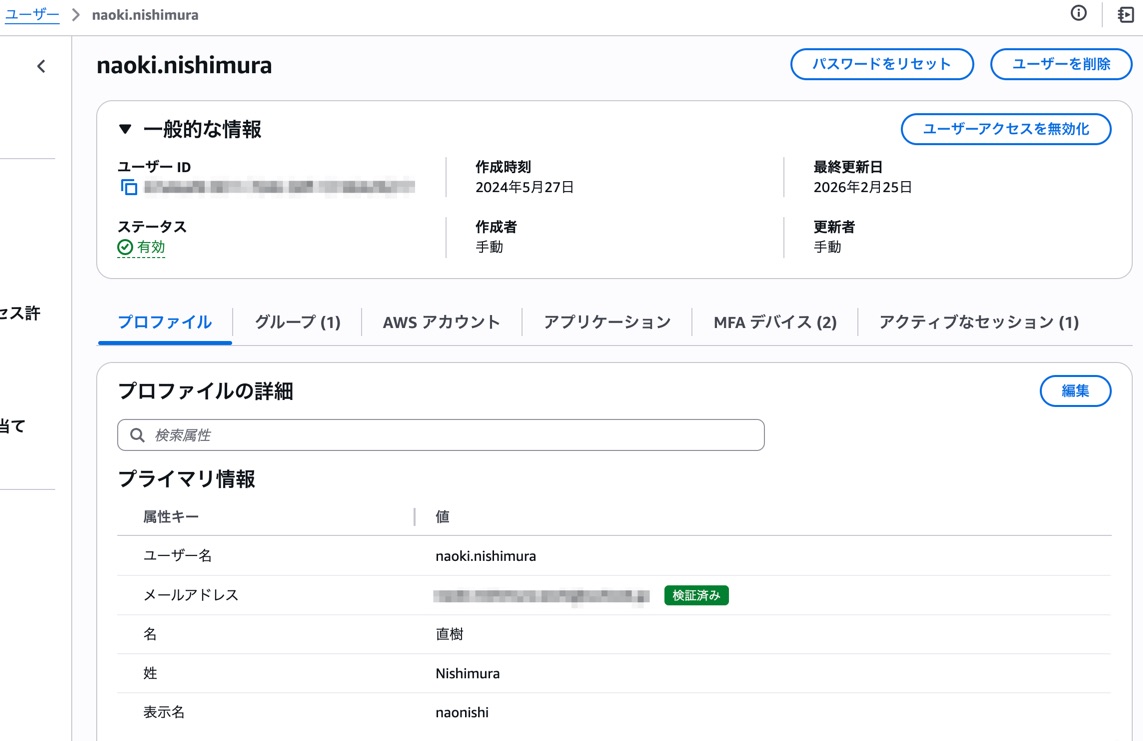Image resolution: width=1143 pixels, height=741 pixels.
Task: Open the info panel via the ⓘ icon
Action: 1077,14
